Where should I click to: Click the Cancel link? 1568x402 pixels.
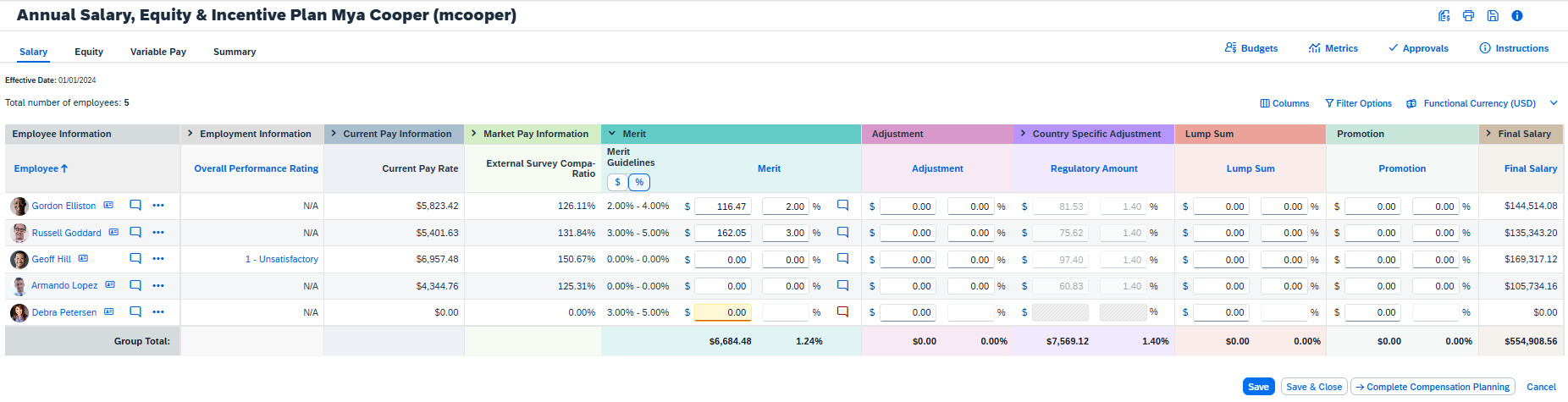click(1541, 387)
